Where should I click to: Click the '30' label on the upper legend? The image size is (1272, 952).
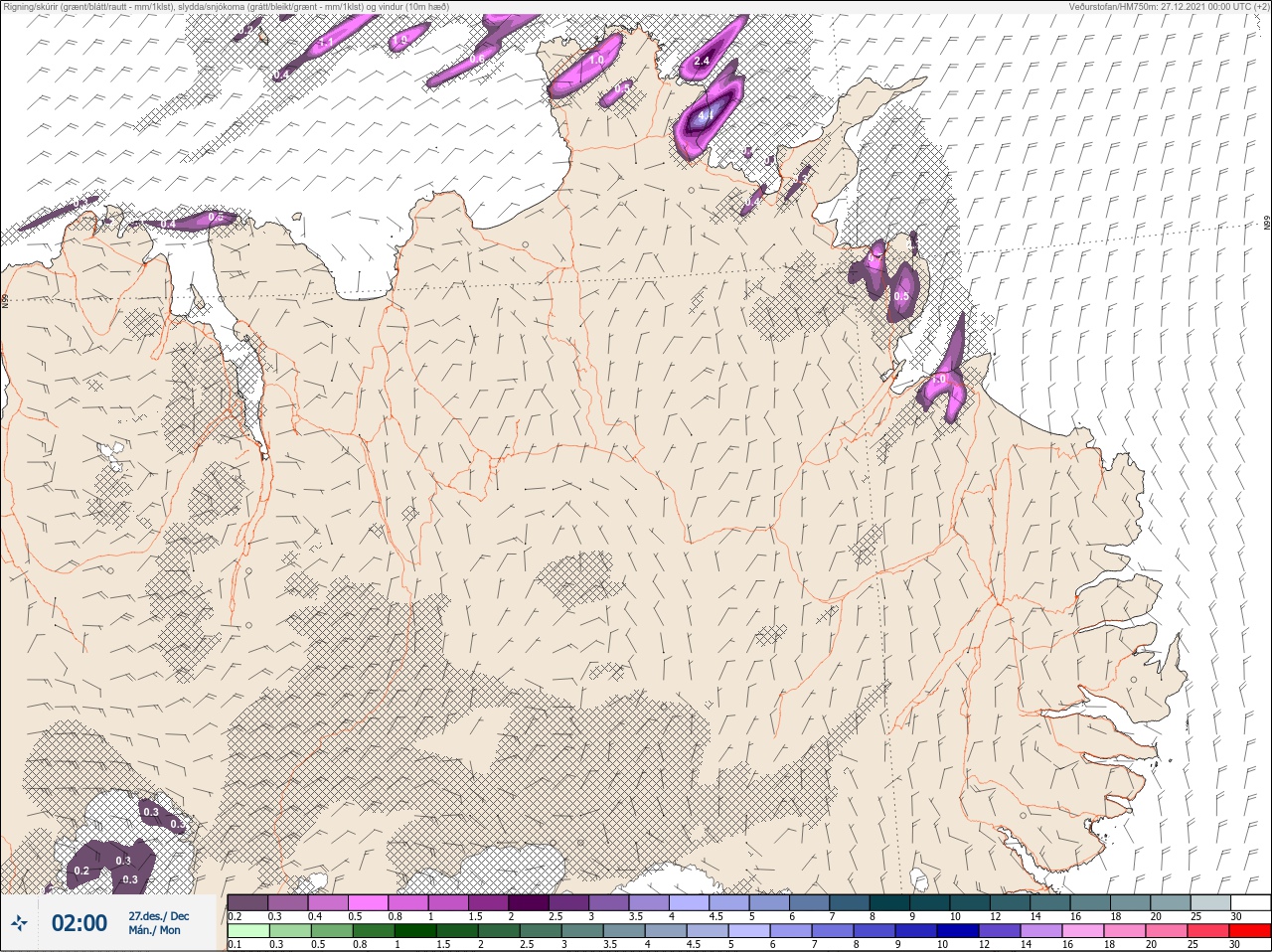pyautogui.click(x=1235, y=916)
